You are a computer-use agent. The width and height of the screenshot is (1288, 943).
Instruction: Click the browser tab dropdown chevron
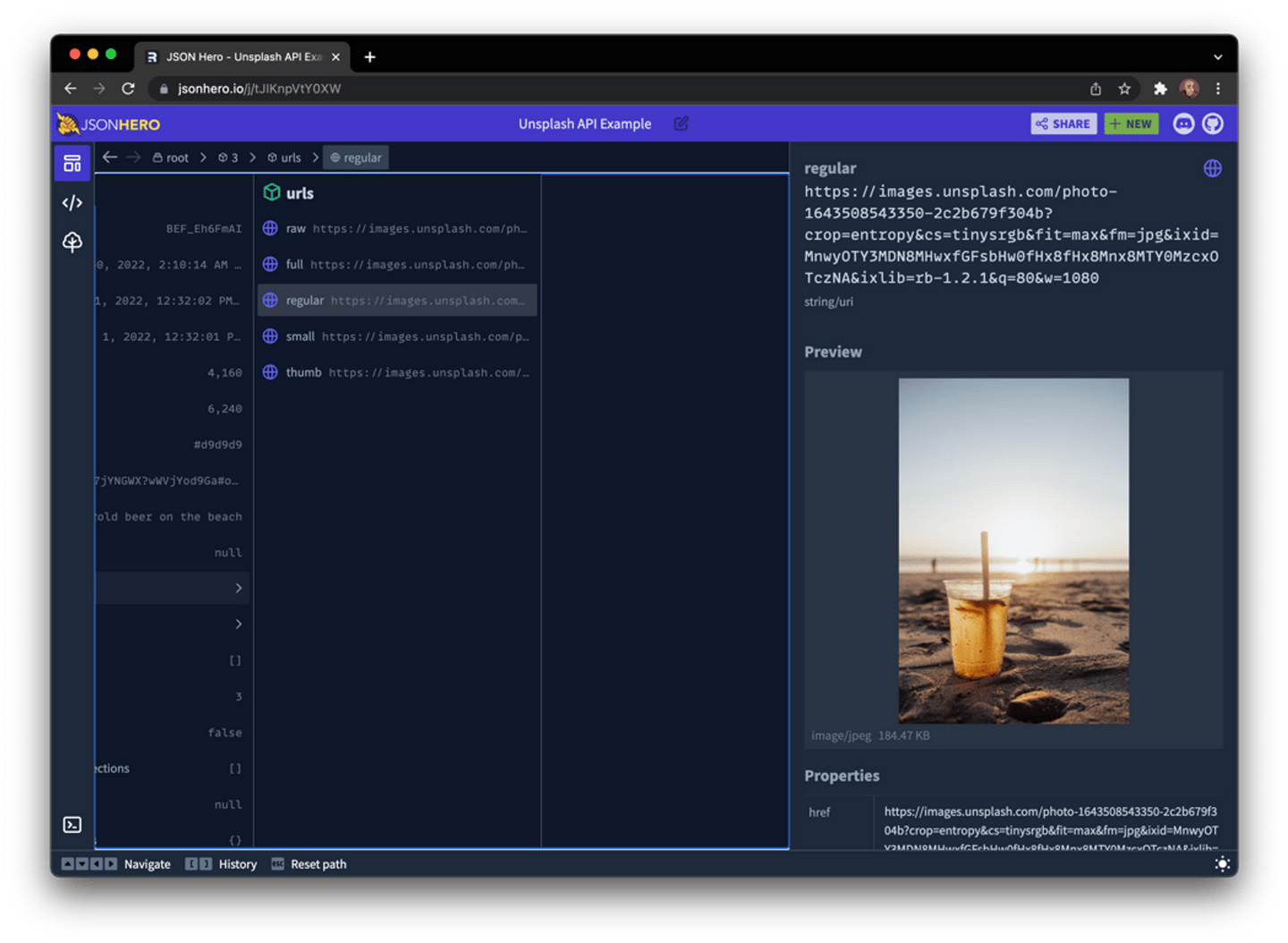tap(1218, 56)
